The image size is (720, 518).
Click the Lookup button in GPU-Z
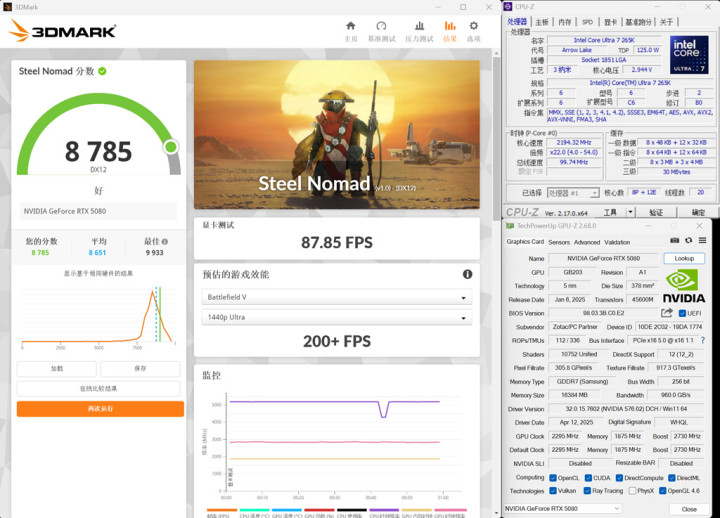pos(684,258)
